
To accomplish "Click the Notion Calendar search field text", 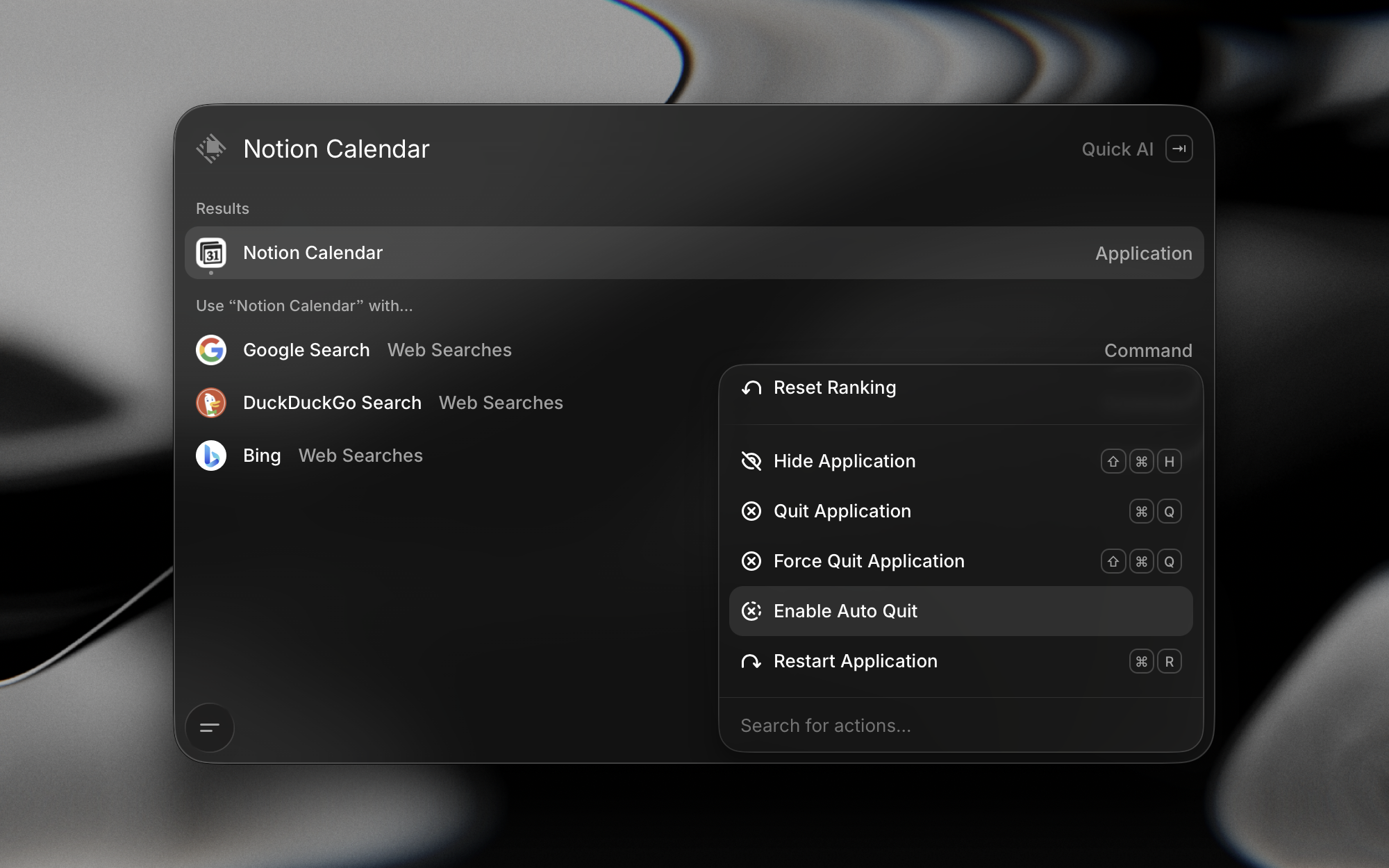I will [336, 149].
